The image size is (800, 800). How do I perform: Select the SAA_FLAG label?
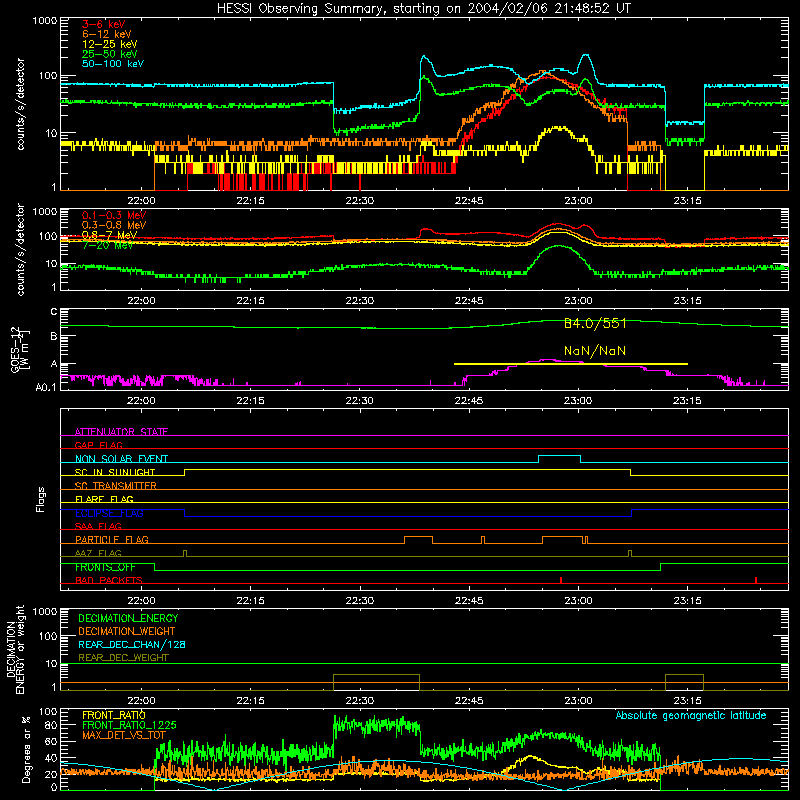point(98,526)
